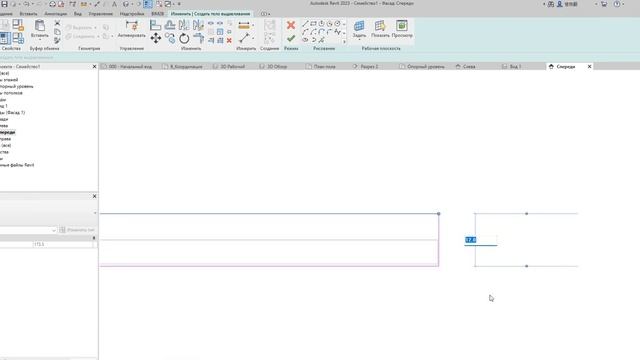Select the Copy tool in Modify panel
This screenshot has width=640, height=360.
(x=170, y=39)
